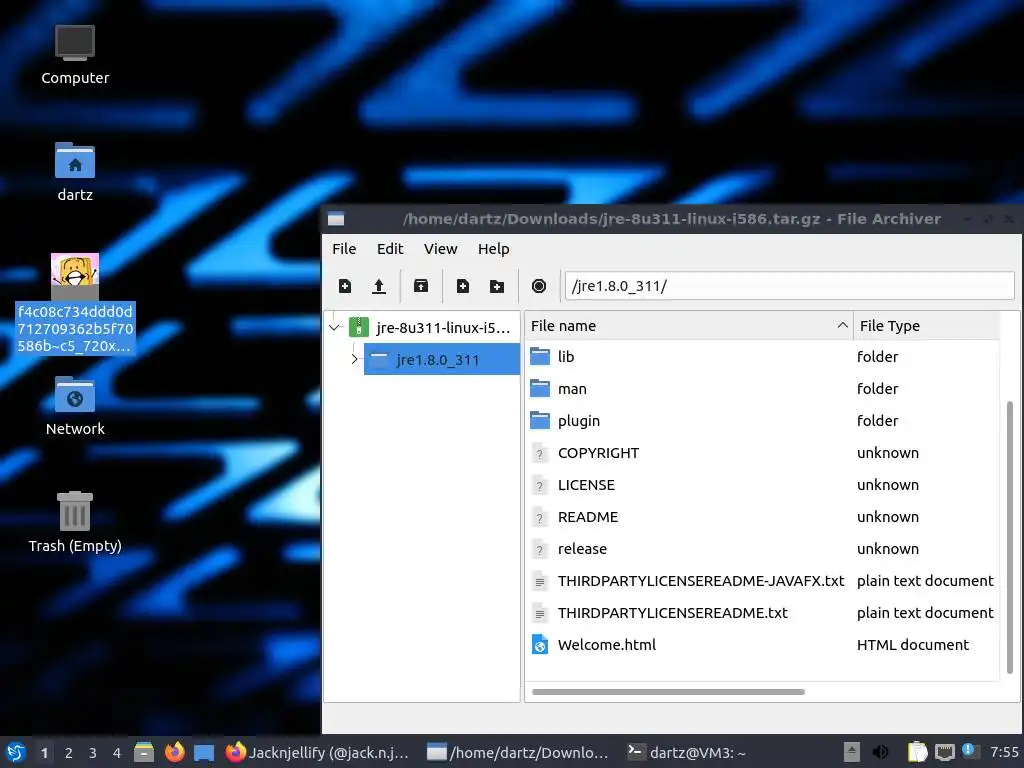Select the Trash (Empty) desktop icon
This screenshot has height=768, width=1024.
pyautogui.click(x=75, y=511)
